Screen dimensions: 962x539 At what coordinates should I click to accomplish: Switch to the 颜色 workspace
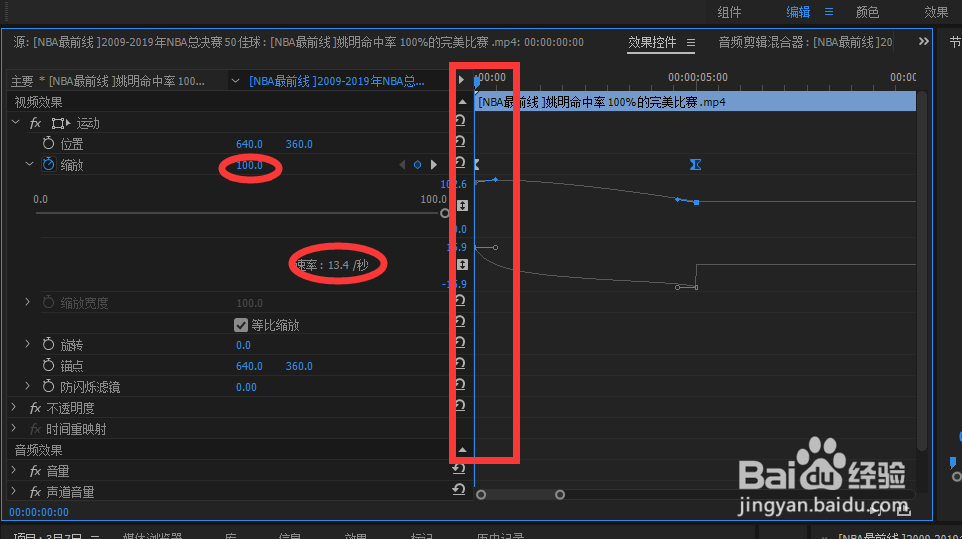(x=868, y=12)
